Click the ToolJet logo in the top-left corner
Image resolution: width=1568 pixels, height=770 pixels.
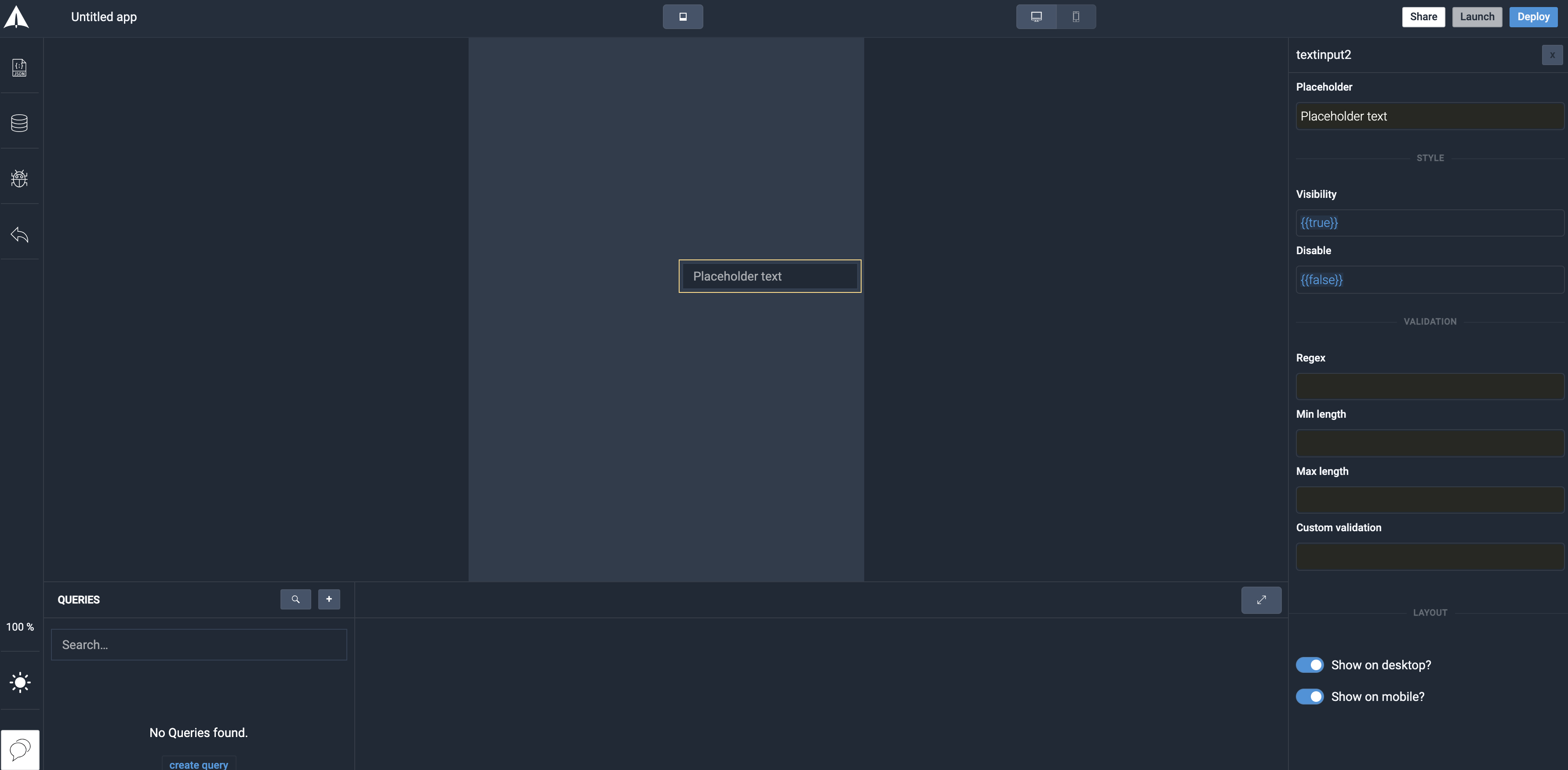[x=16, y=17]
